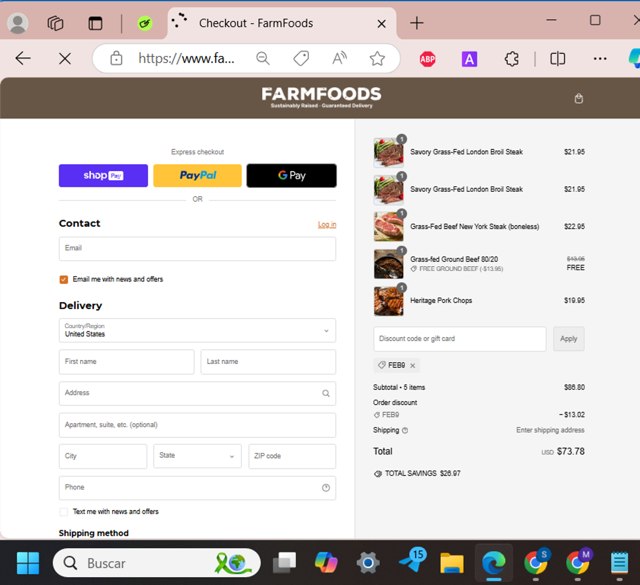Image resolution: width=640 pixels, height=585 pixels.
Task: Open a new browser tab
Action: pos(416,23)
